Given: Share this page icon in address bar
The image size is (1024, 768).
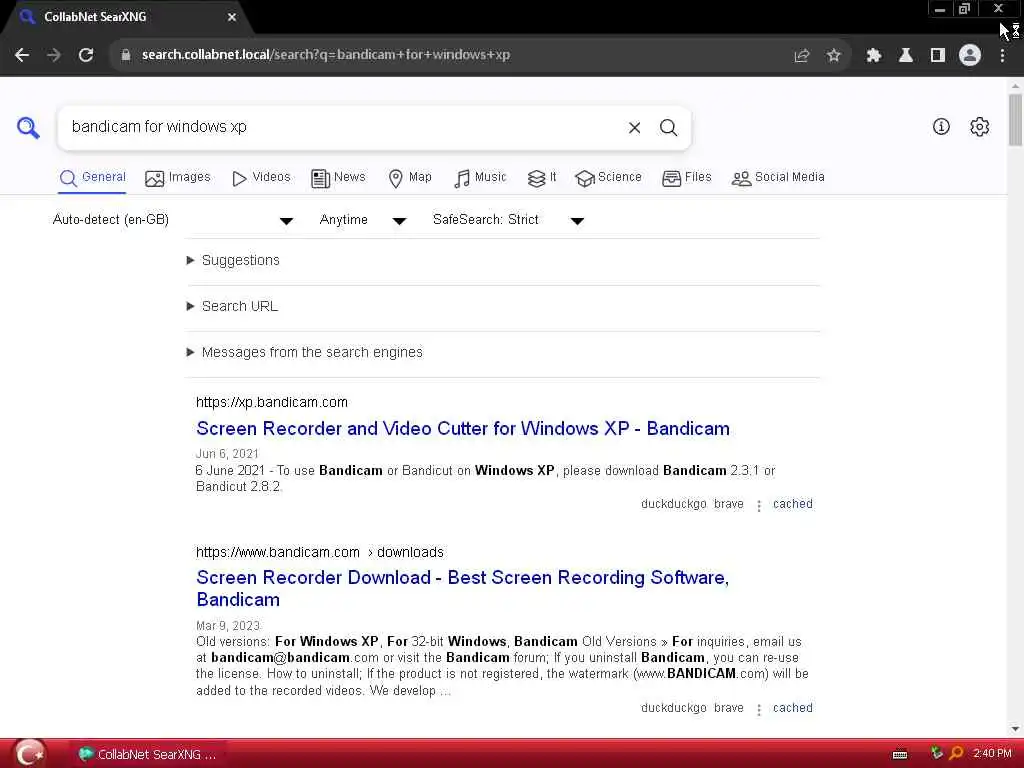Looking at the screenshot, I should pos(802,56).
